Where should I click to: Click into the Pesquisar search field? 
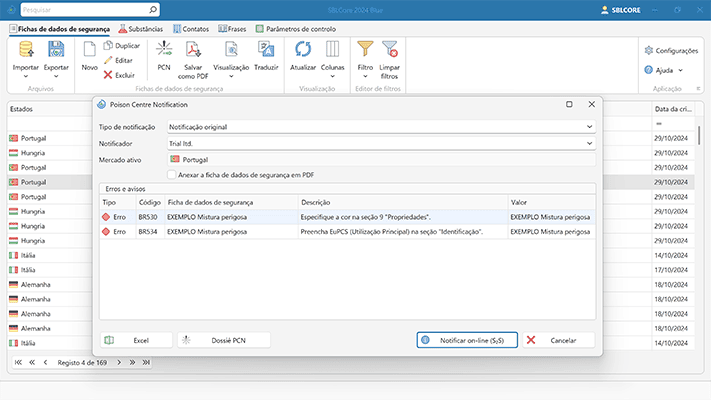80,9
